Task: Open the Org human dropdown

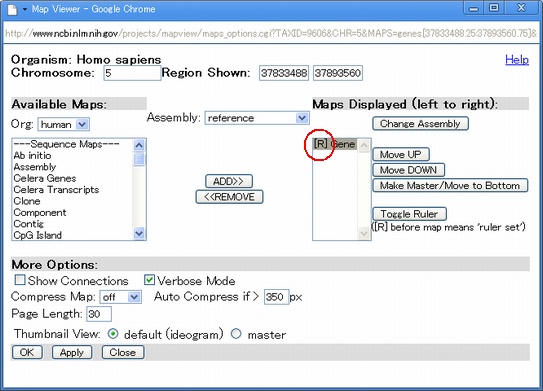Action: (x=63, y=124)
